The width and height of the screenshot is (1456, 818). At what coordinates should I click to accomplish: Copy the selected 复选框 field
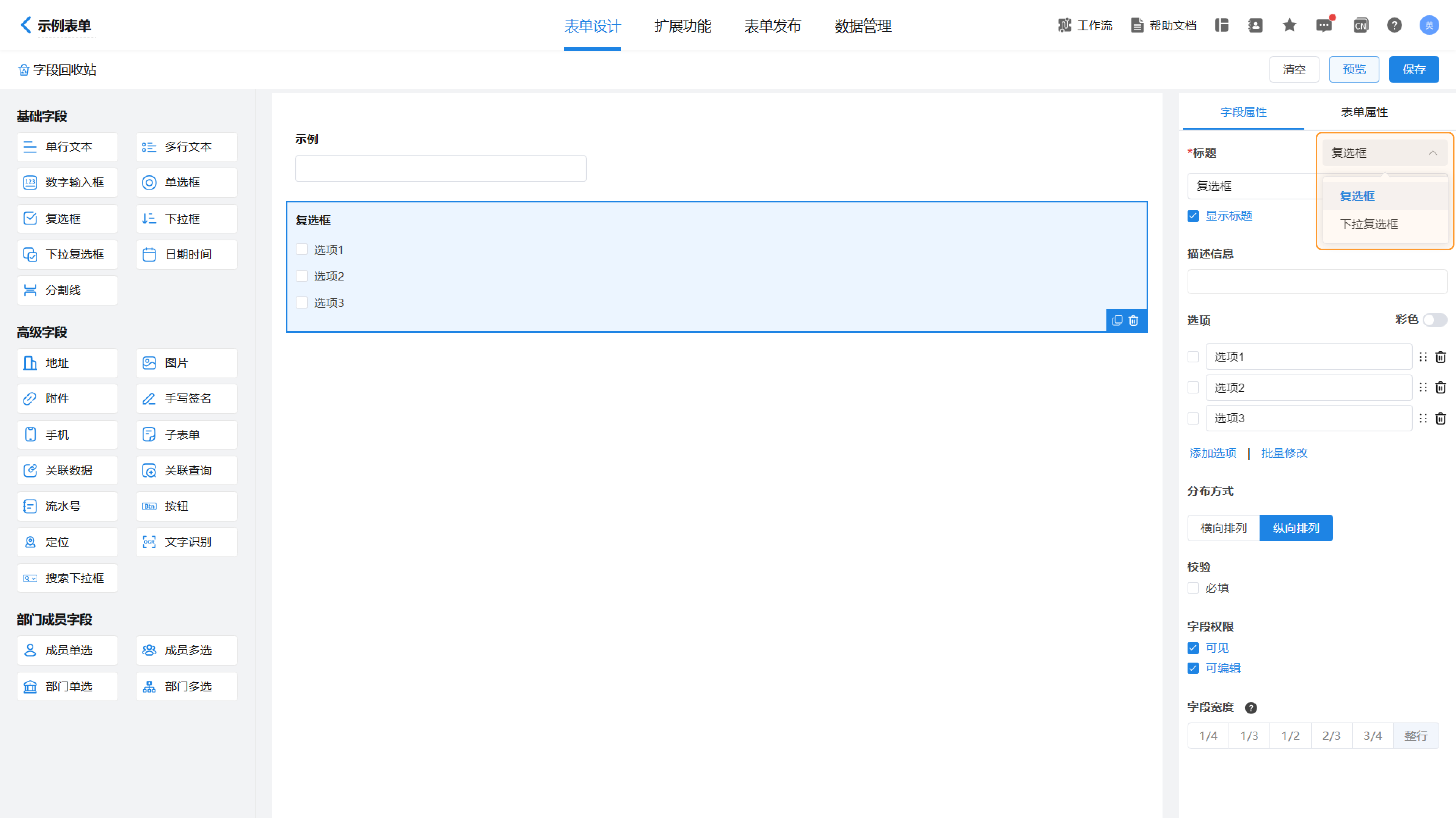pos(1117,321)
